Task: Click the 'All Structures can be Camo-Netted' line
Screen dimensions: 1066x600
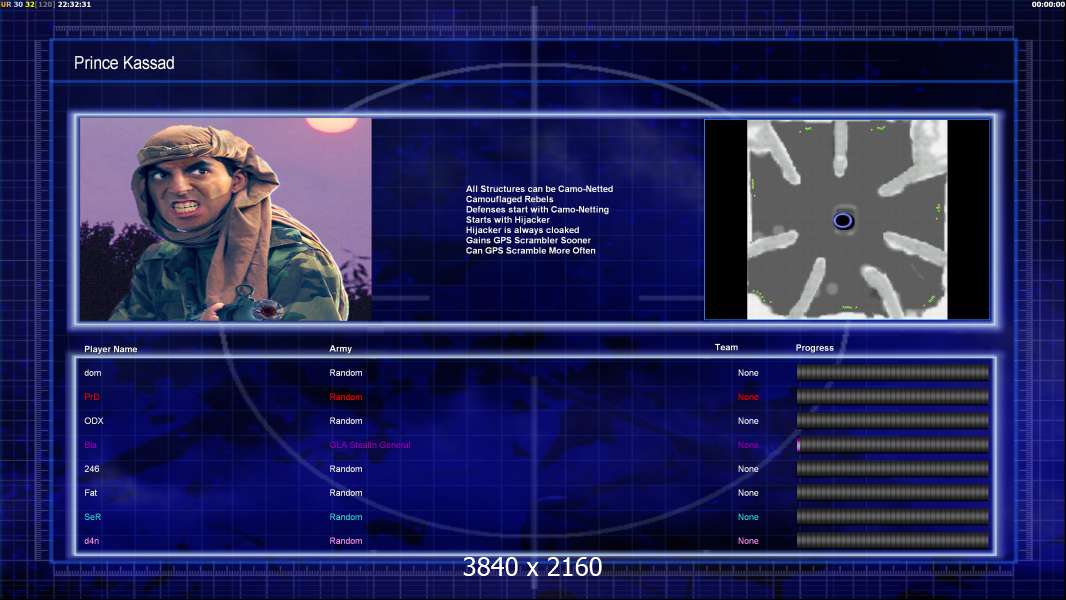Action: [539, 189]
